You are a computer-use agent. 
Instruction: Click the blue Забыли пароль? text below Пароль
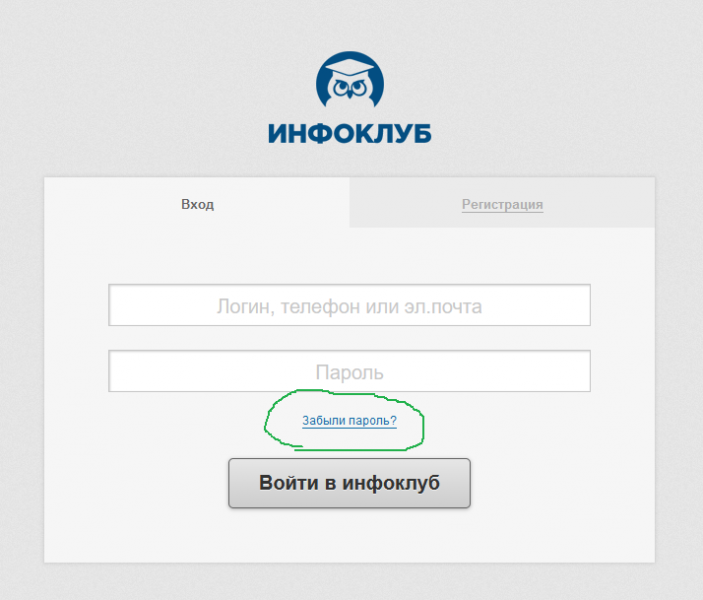tap(349, 421)
